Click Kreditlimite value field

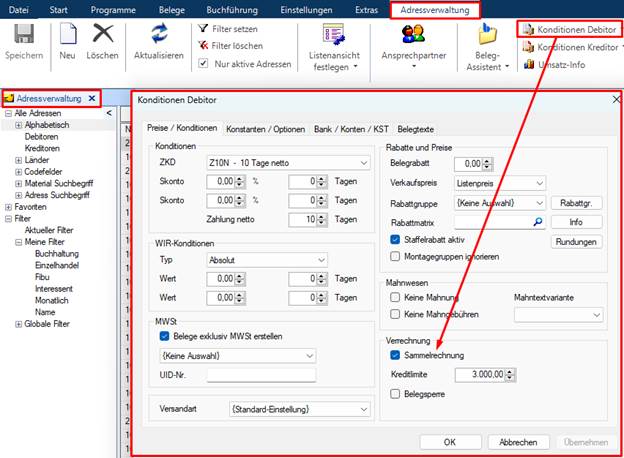[x=481, y=374]
